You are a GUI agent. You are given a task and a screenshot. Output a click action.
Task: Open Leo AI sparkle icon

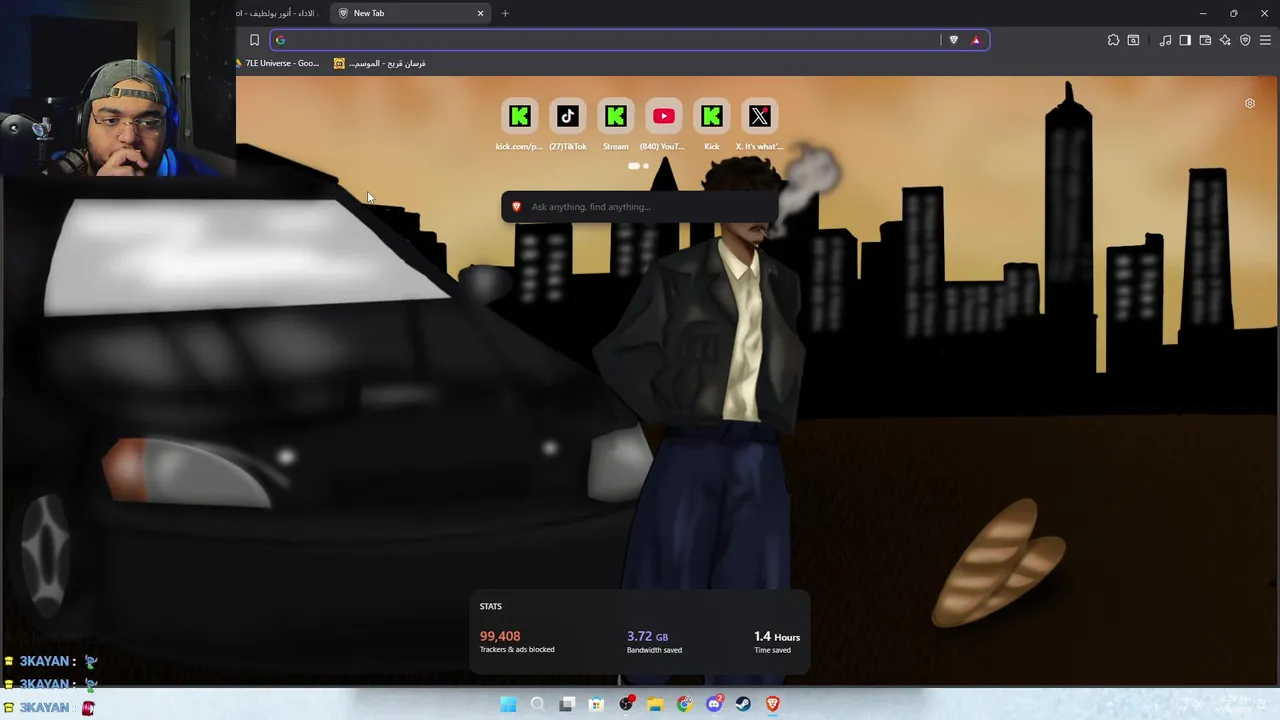pos(1225,40)
